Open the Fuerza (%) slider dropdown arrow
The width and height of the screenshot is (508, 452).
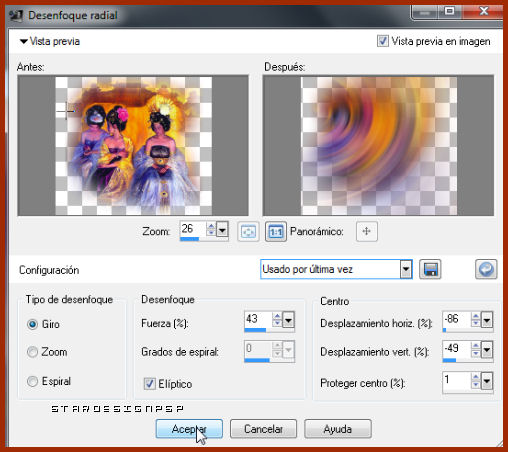[x=288, y=320]
